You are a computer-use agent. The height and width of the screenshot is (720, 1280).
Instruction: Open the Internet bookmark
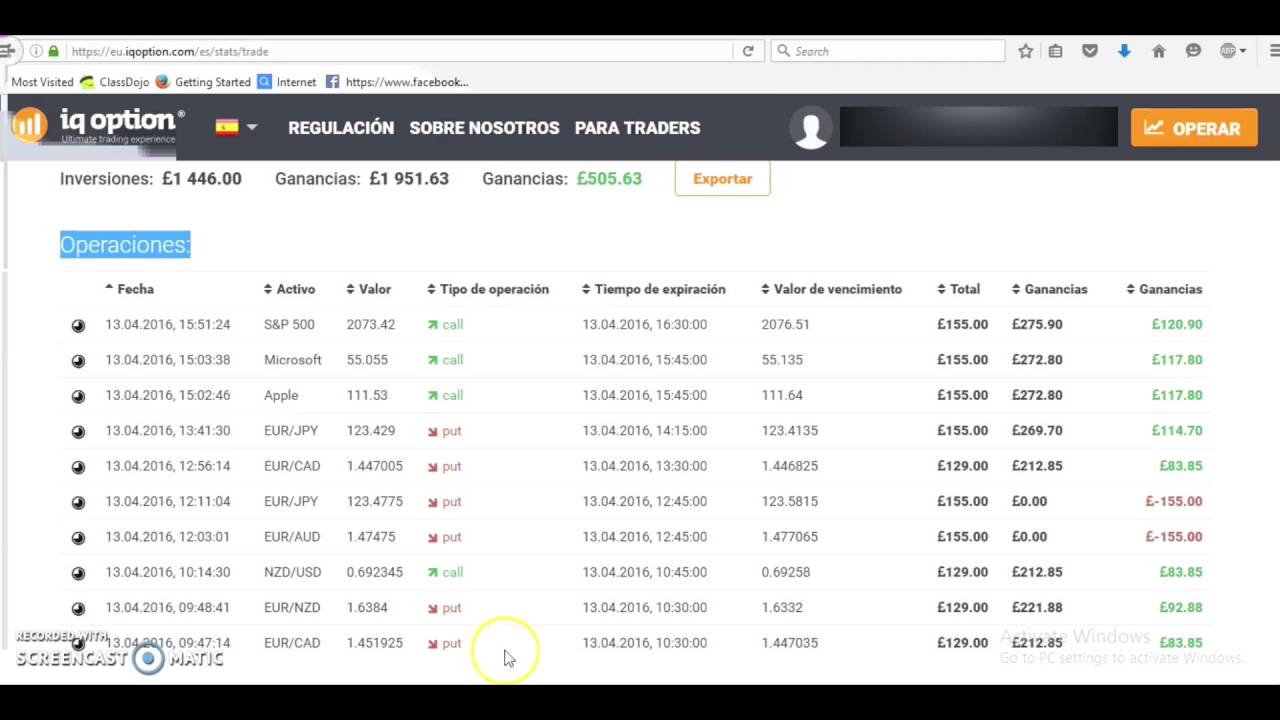pyautogui.click(x=286, y=82)
